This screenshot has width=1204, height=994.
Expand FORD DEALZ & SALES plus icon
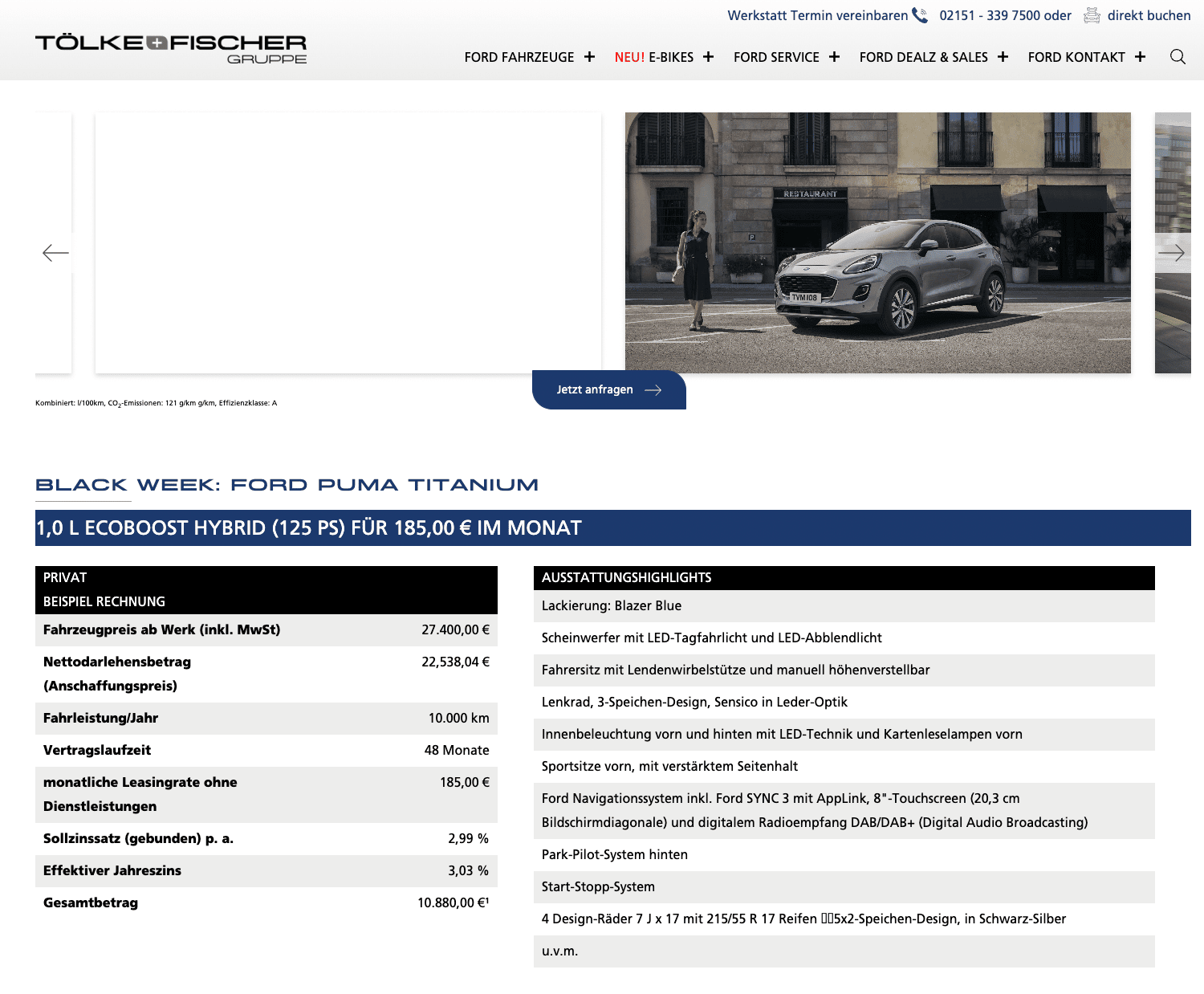pyautogui.click(x=1003, y=57)
